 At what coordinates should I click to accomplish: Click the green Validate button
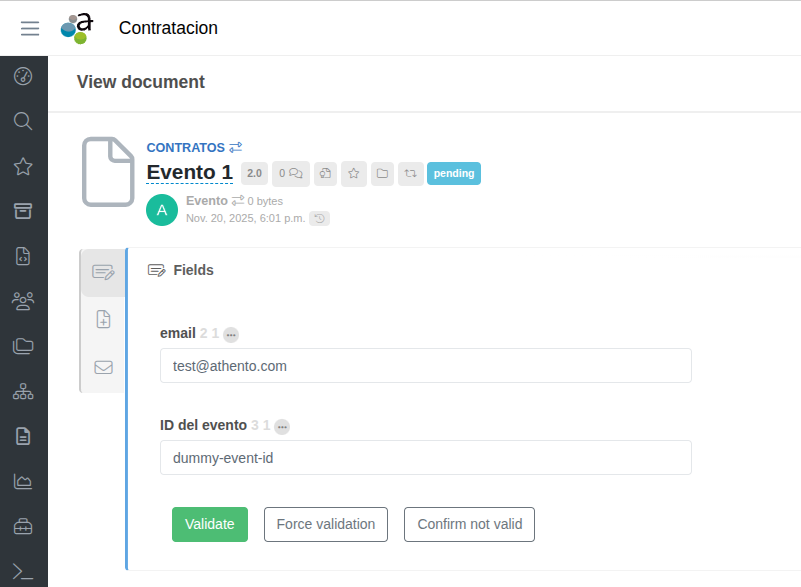209,524
